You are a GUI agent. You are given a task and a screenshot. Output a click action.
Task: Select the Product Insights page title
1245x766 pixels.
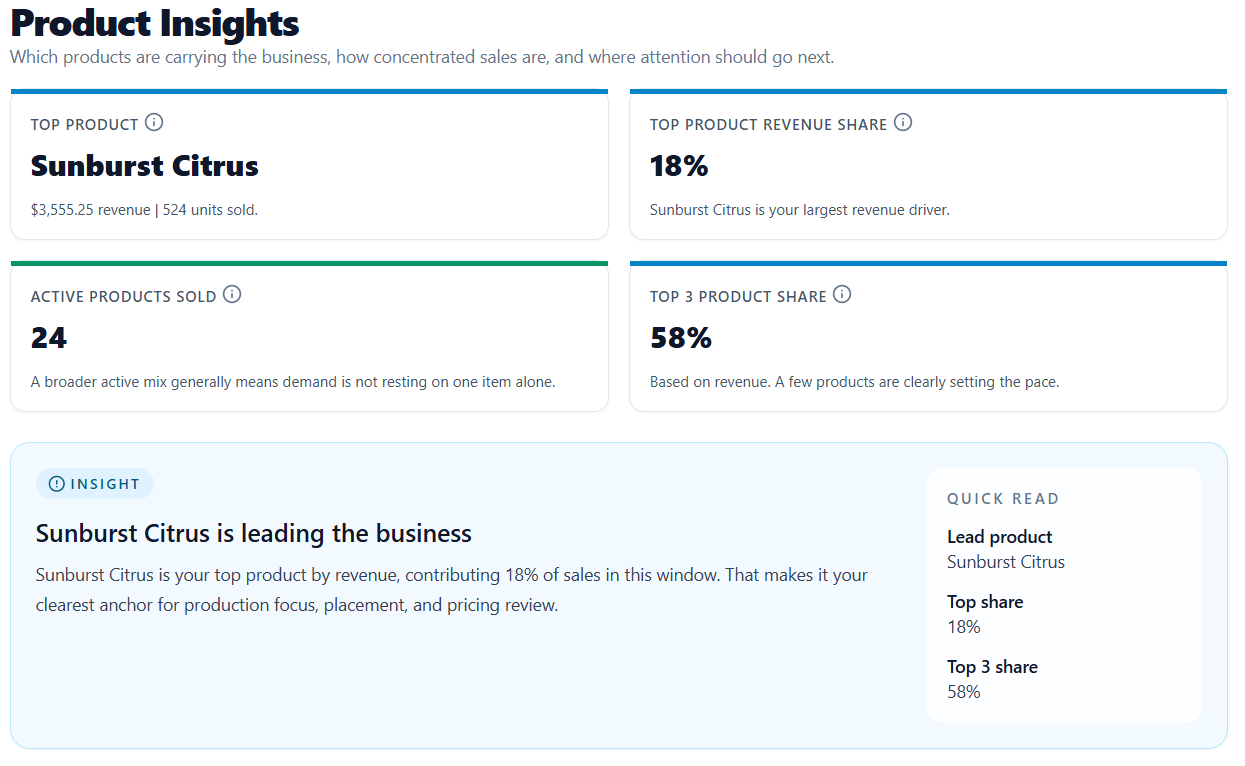coord(154,24)
